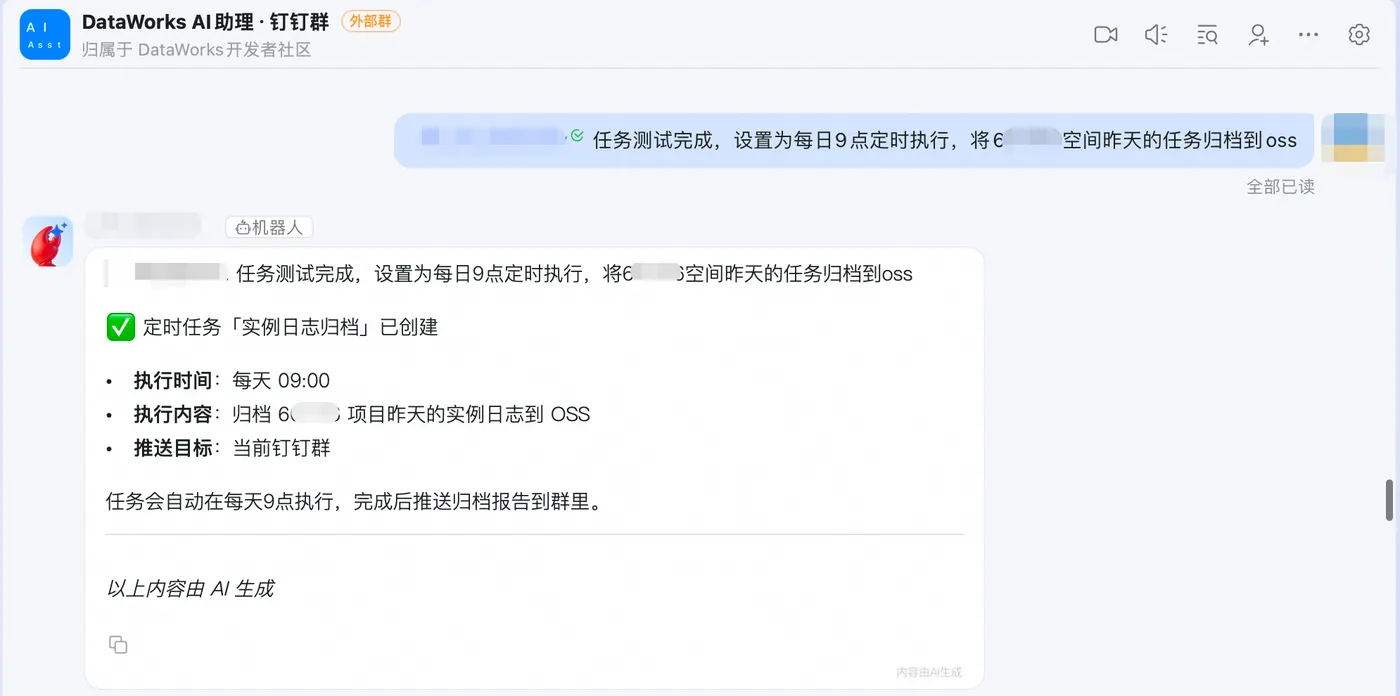Click the group title DataWorks AI 助理
The image size is (1400, 696).
pyautogui.click(x=205, y=22)
